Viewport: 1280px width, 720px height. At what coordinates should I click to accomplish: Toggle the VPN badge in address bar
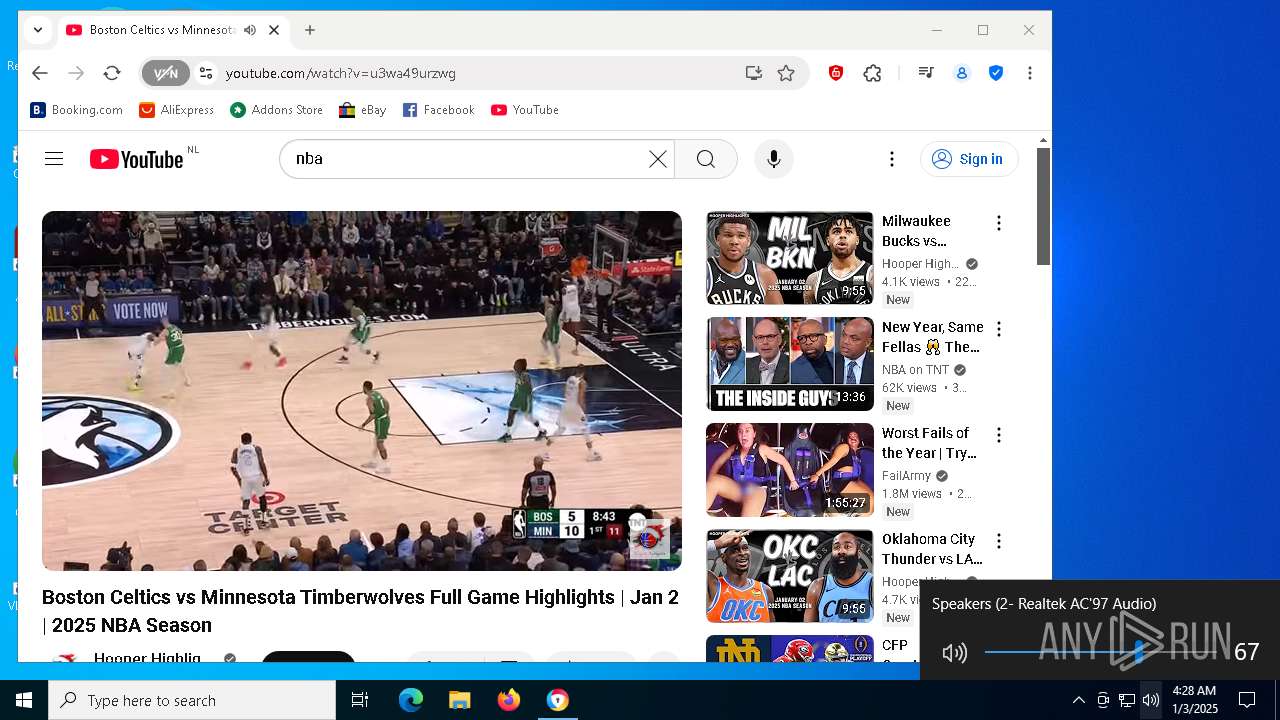click(x=166, y=73)
